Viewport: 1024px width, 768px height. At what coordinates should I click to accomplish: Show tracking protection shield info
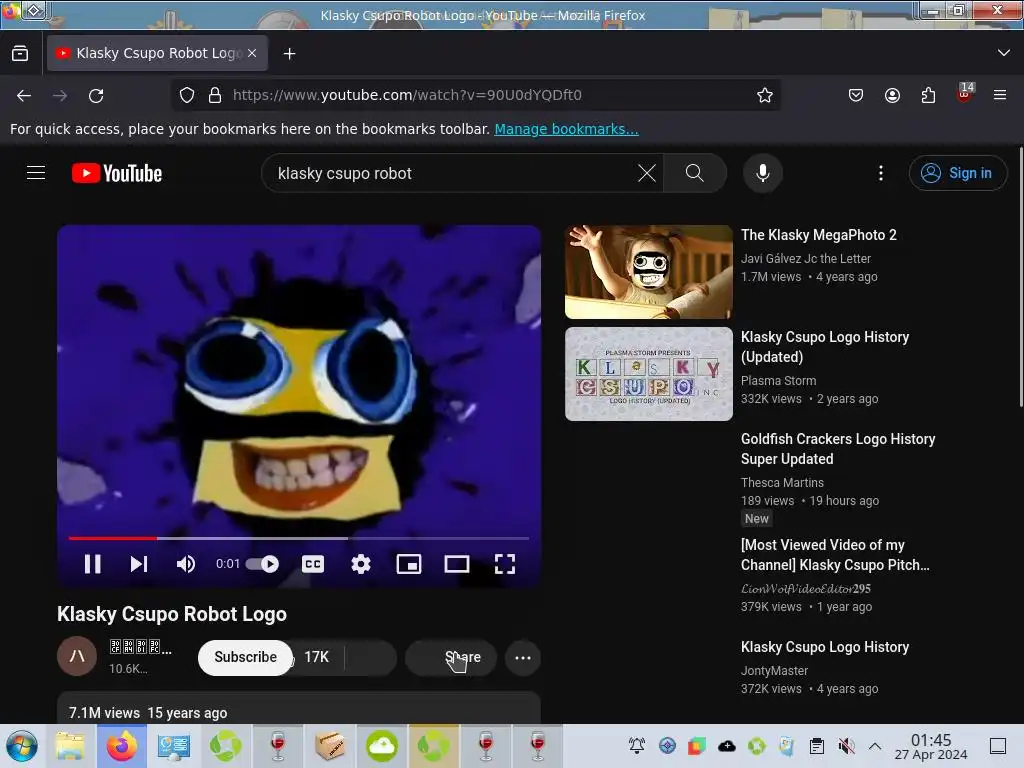187,95
